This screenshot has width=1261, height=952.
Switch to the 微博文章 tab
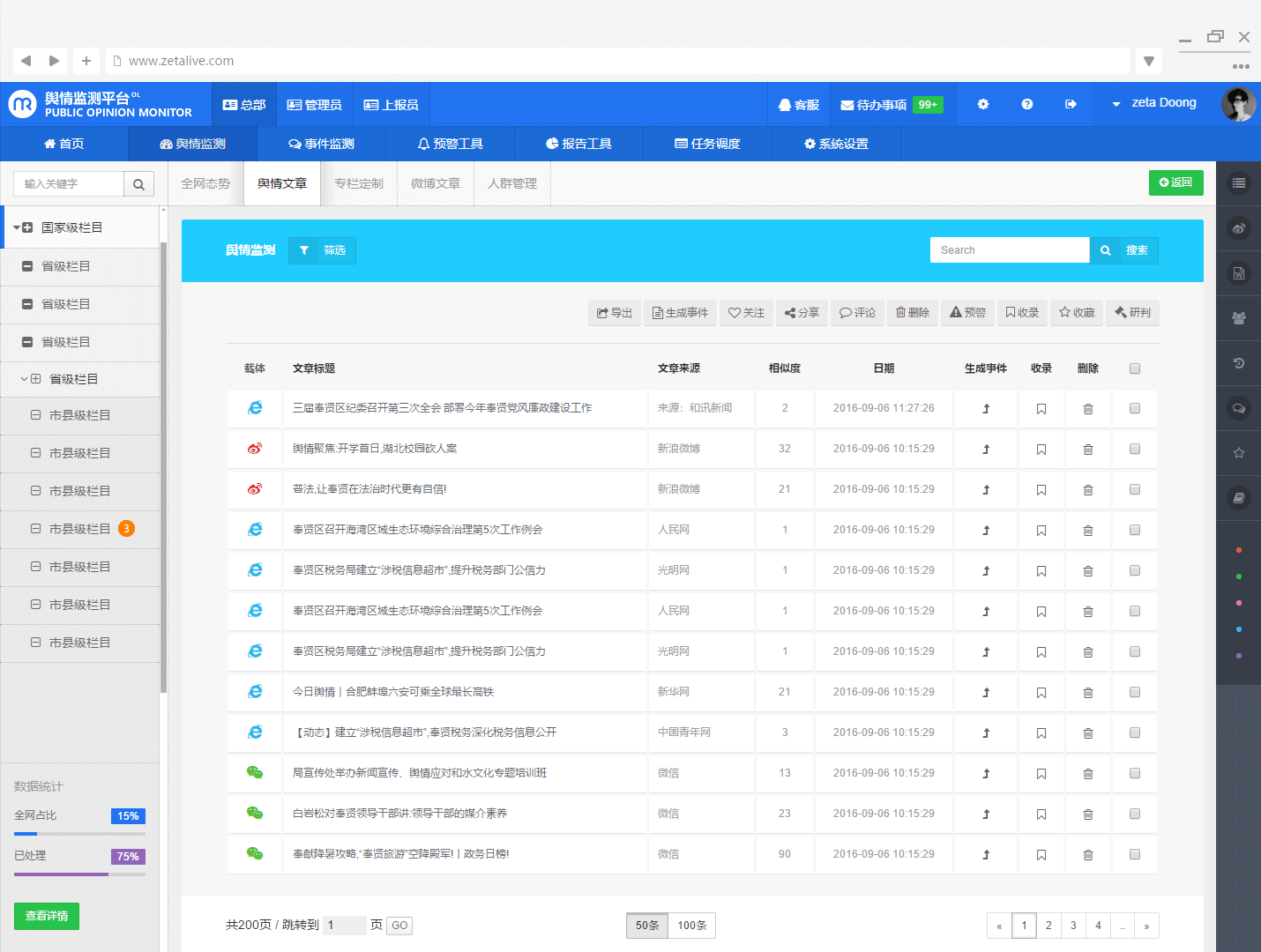(436, 183)
